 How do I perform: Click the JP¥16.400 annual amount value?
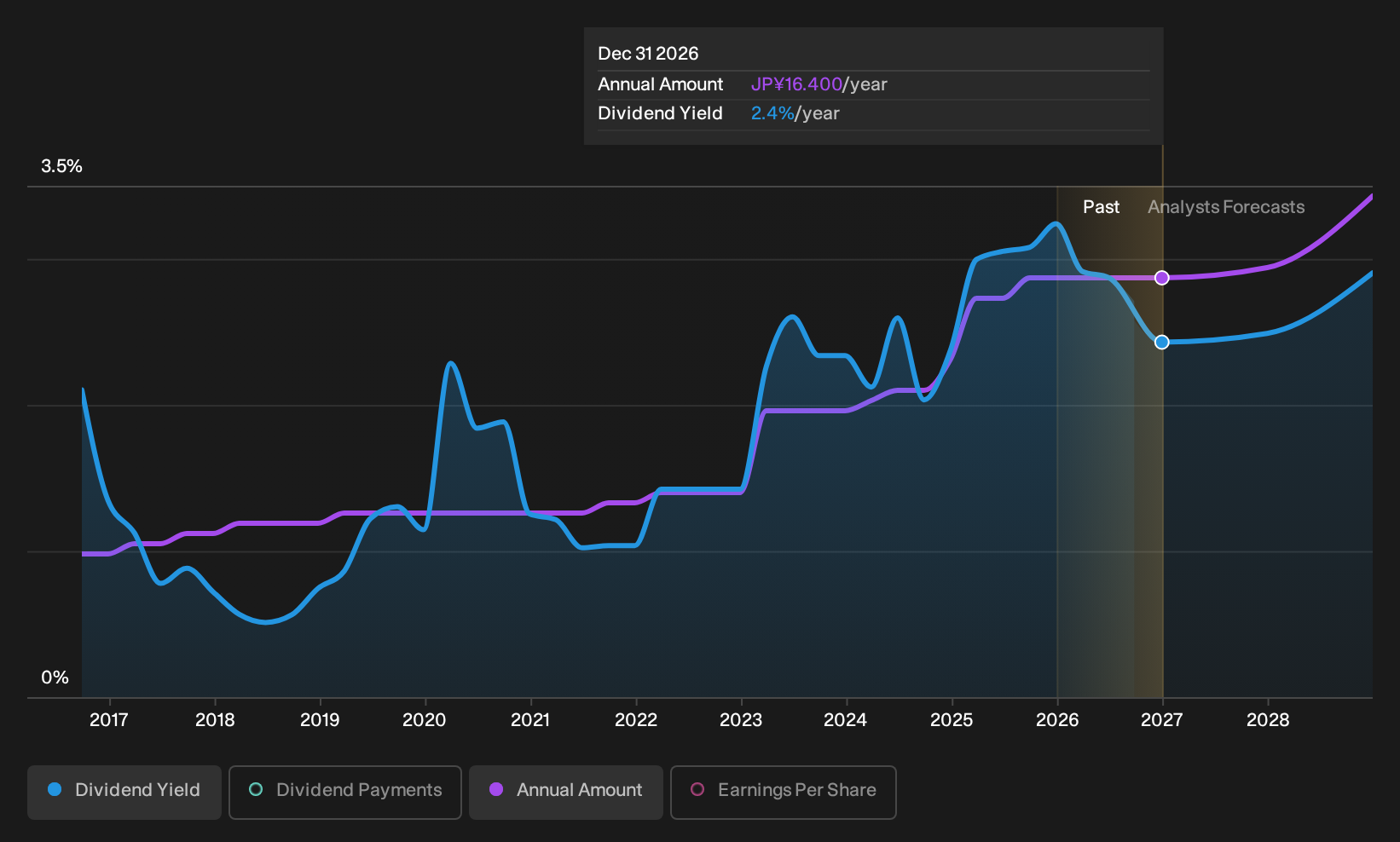(796, 84)
